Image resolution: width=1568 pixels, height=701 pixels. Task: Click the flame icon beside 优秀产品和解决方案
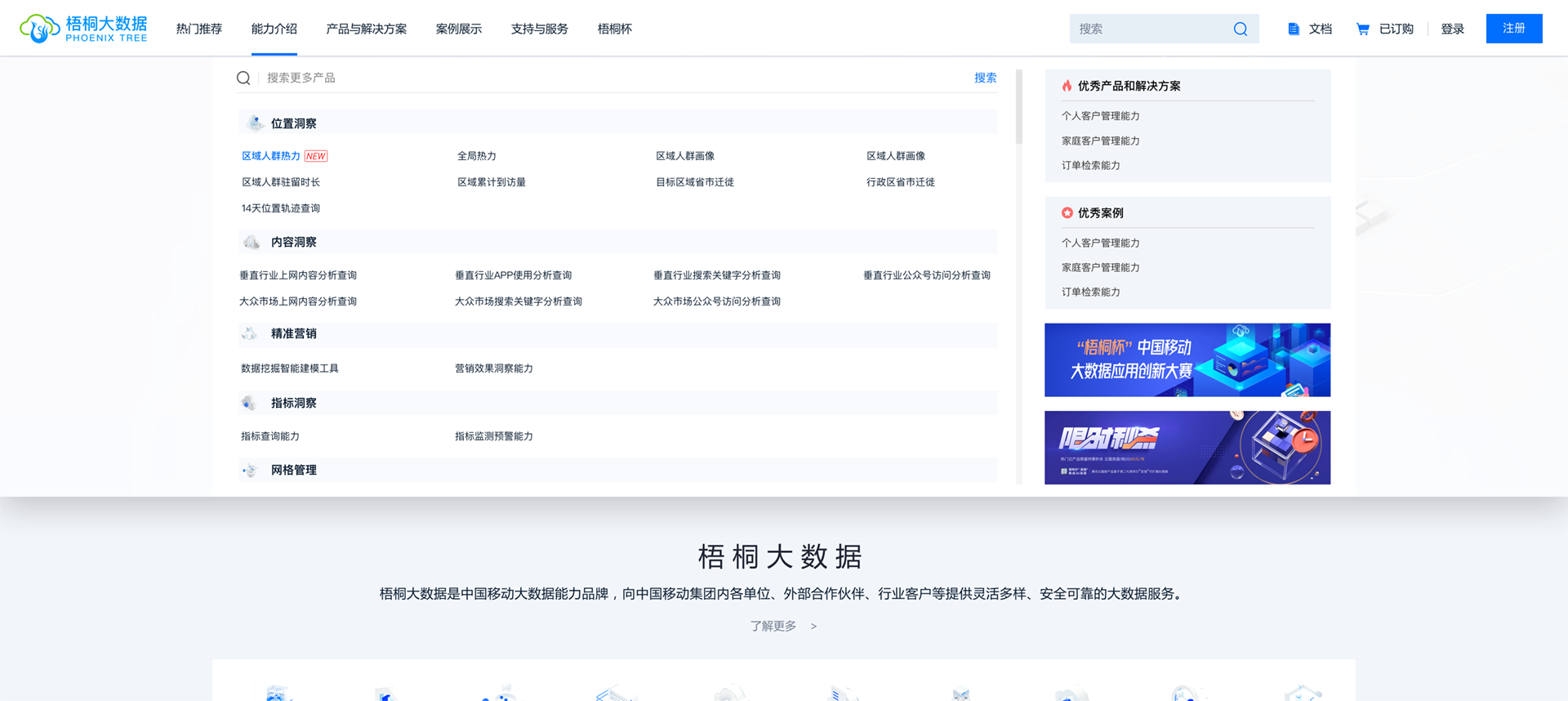click(x=1067, y=86)
